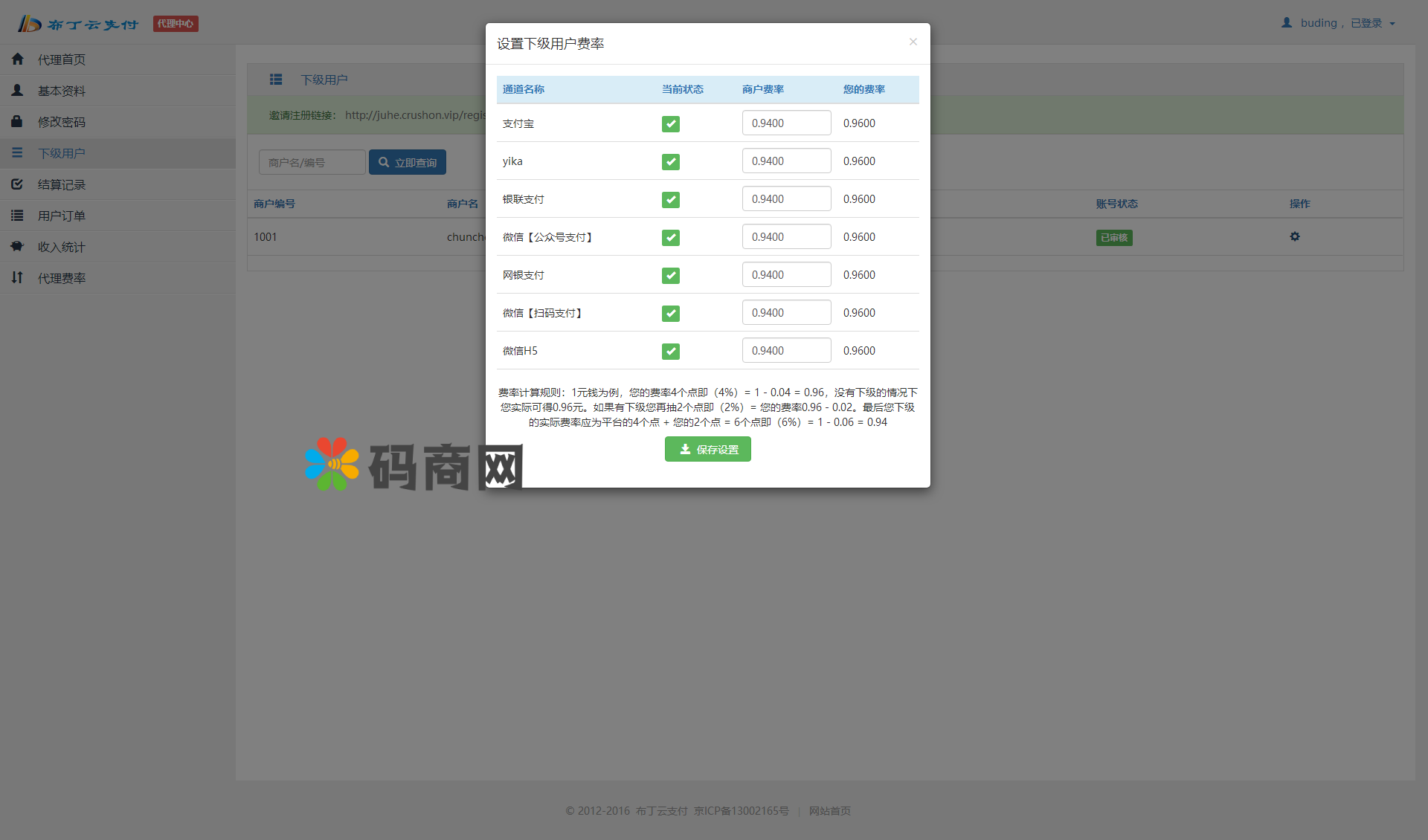Screen dimensions: 1428x840
Task: Open 下级用户 in the sidebar menu
Action: pyautogui.click(x=62, y=153)
